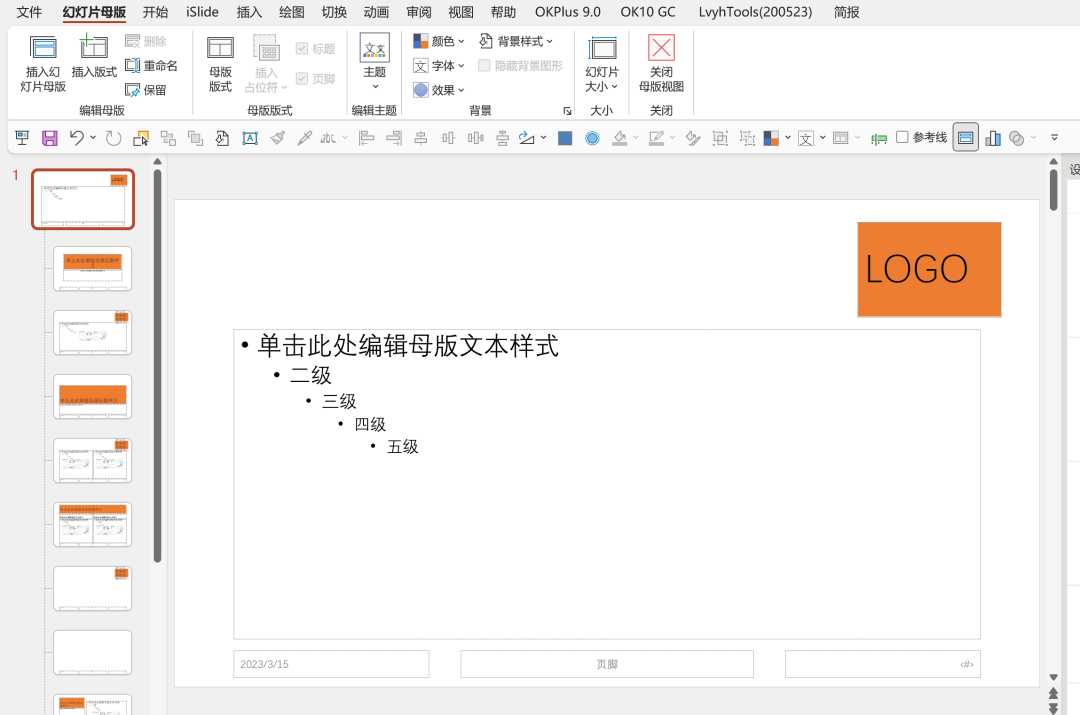Select the first slide master thumbnail

[83, 199]
